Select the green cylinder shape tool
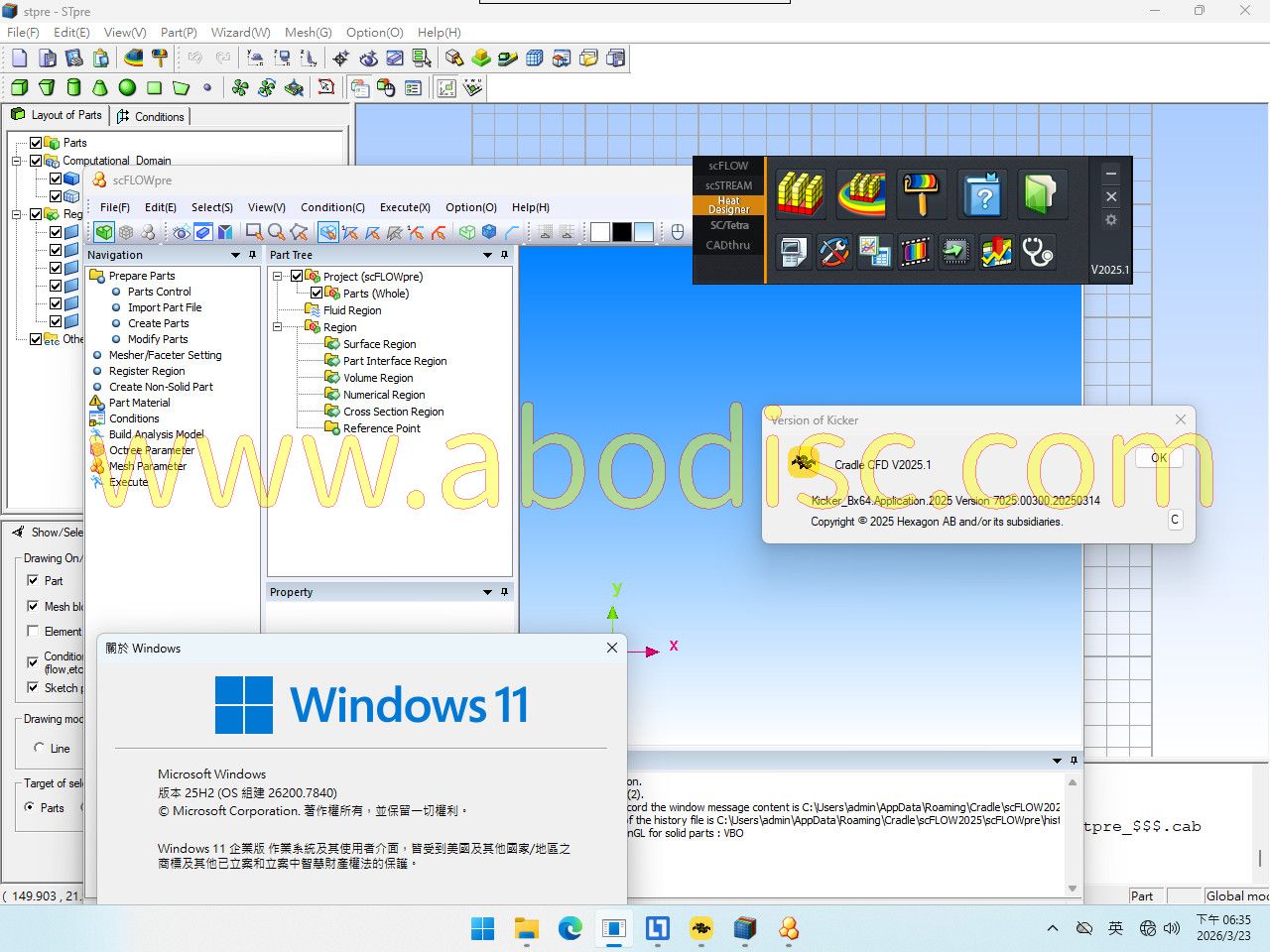 click(73, 87)
